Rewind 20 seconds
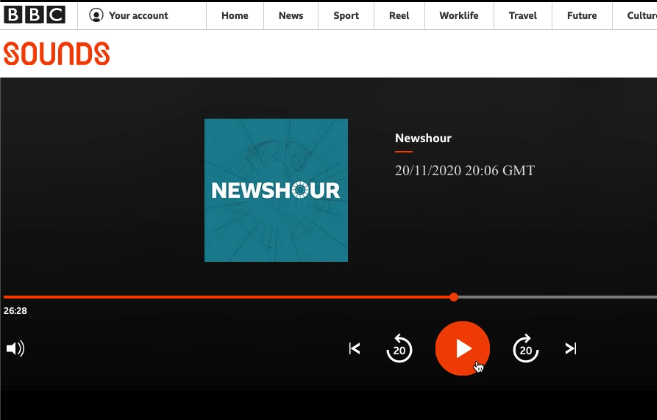This screenshot has height=420, width=657. pyautogui.click(x=399, y=348)
